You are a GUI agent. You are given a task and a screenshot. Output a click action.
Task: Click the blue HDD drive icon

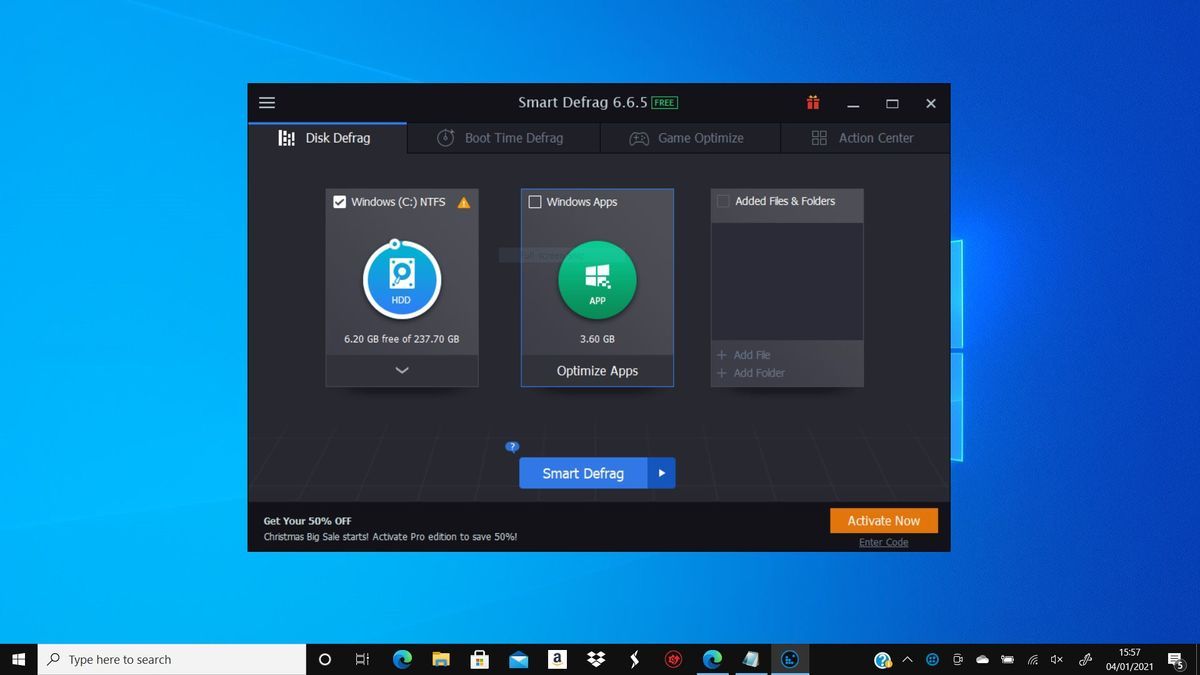tap(401, 279)
